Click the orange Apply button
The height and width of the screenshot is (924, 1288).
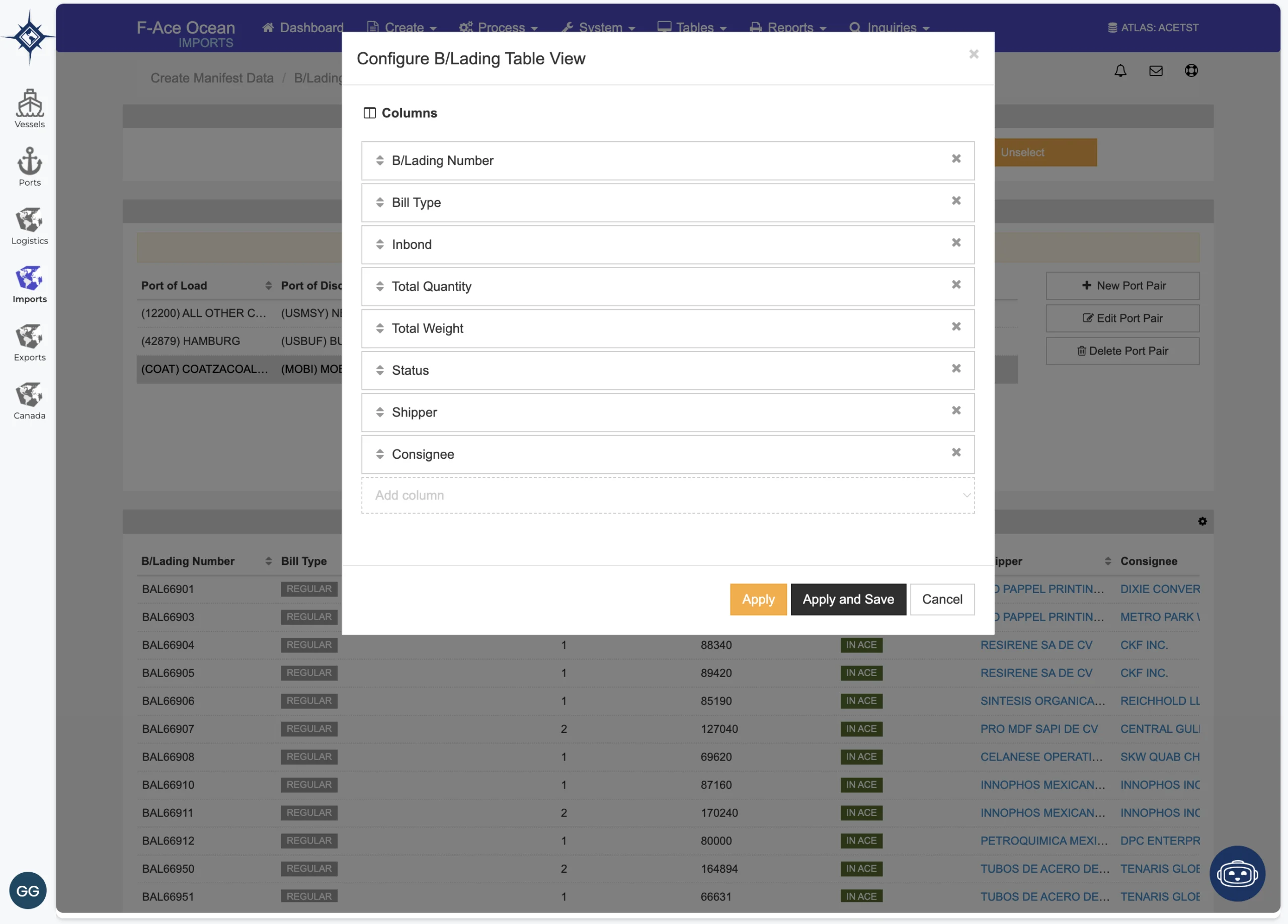click(x=758, y=599)
